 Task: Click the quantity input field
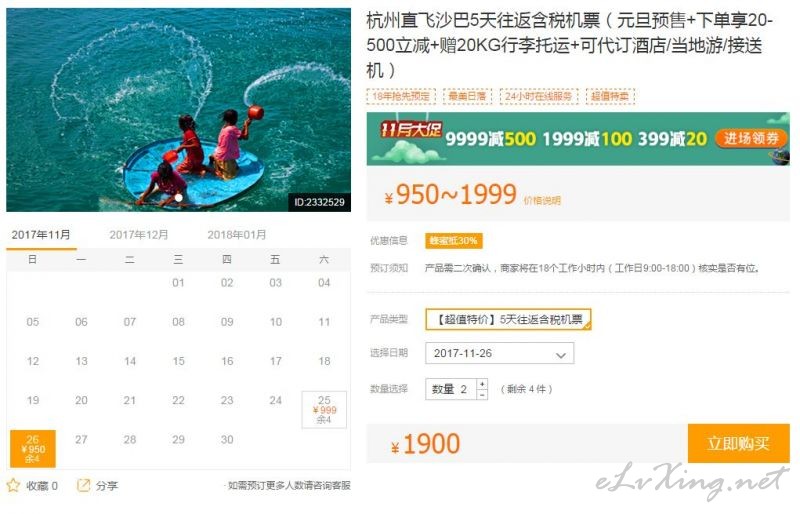[451, 389]
